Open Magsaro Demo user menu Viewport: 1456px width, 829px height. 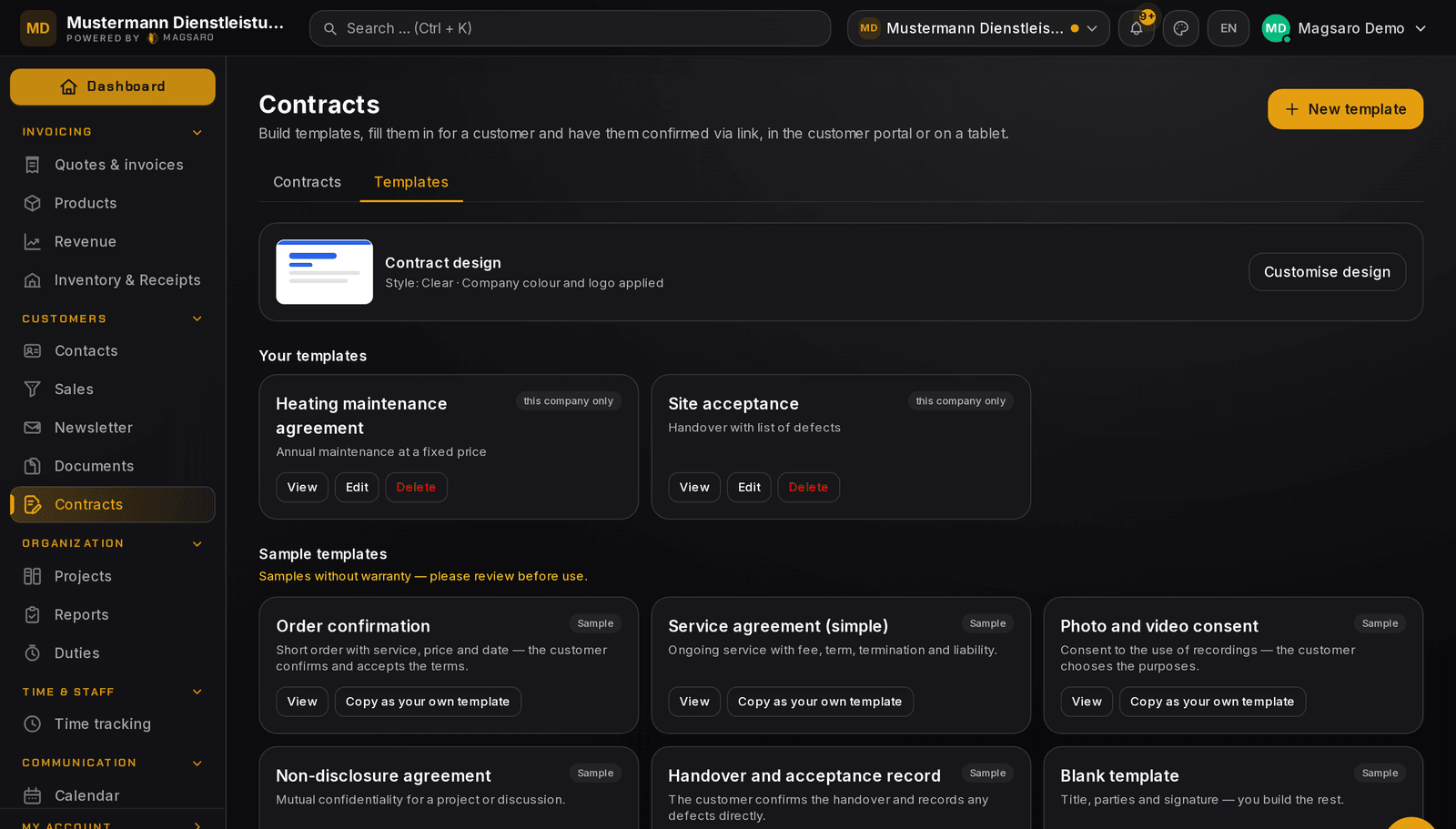tap(1344, 28)
